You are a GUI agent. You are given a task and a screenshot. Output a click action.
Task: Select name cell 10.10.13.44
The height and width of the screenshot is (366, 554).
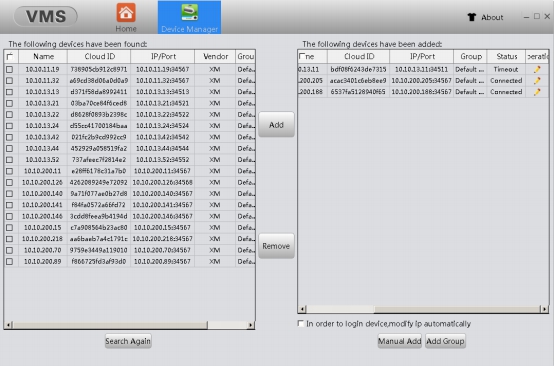42,148
